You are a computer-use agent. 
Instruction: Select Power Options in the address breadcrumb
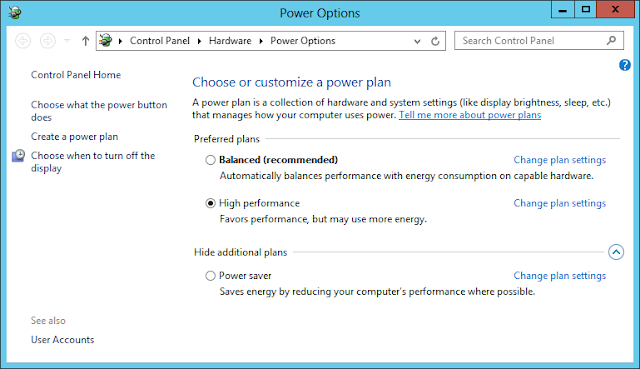(x=303, y=41)
